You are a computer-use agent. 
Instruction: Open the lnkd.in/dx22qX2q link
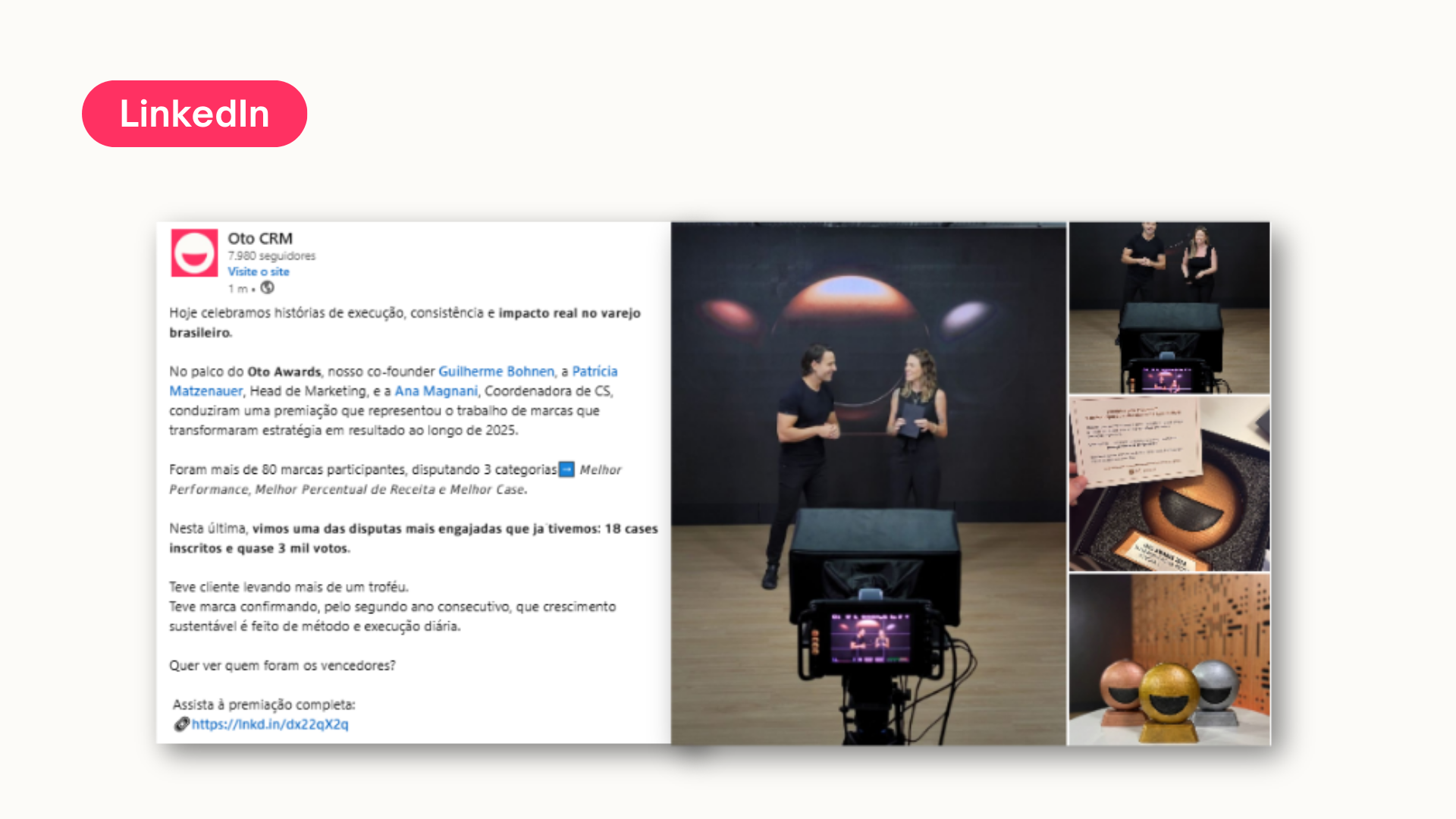pyautogui.click(x=270, y=724)
